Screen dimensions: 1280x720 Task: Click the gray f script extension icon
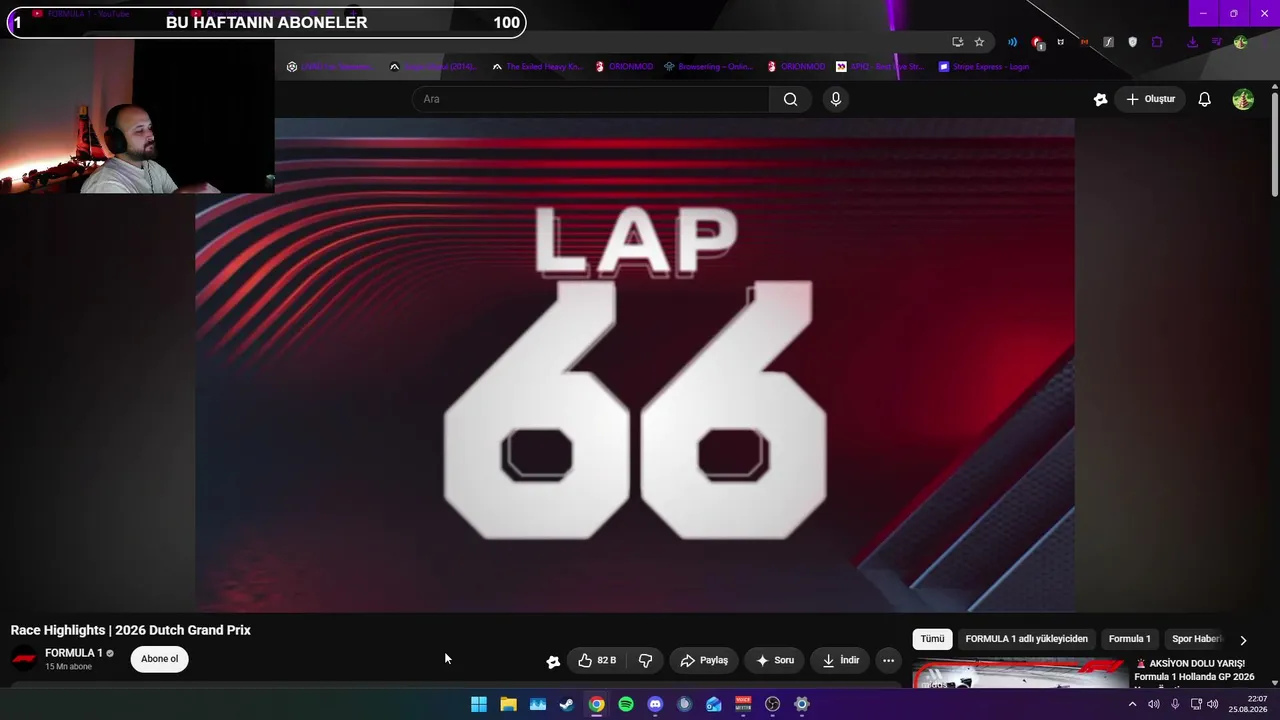click(1108, 42)
